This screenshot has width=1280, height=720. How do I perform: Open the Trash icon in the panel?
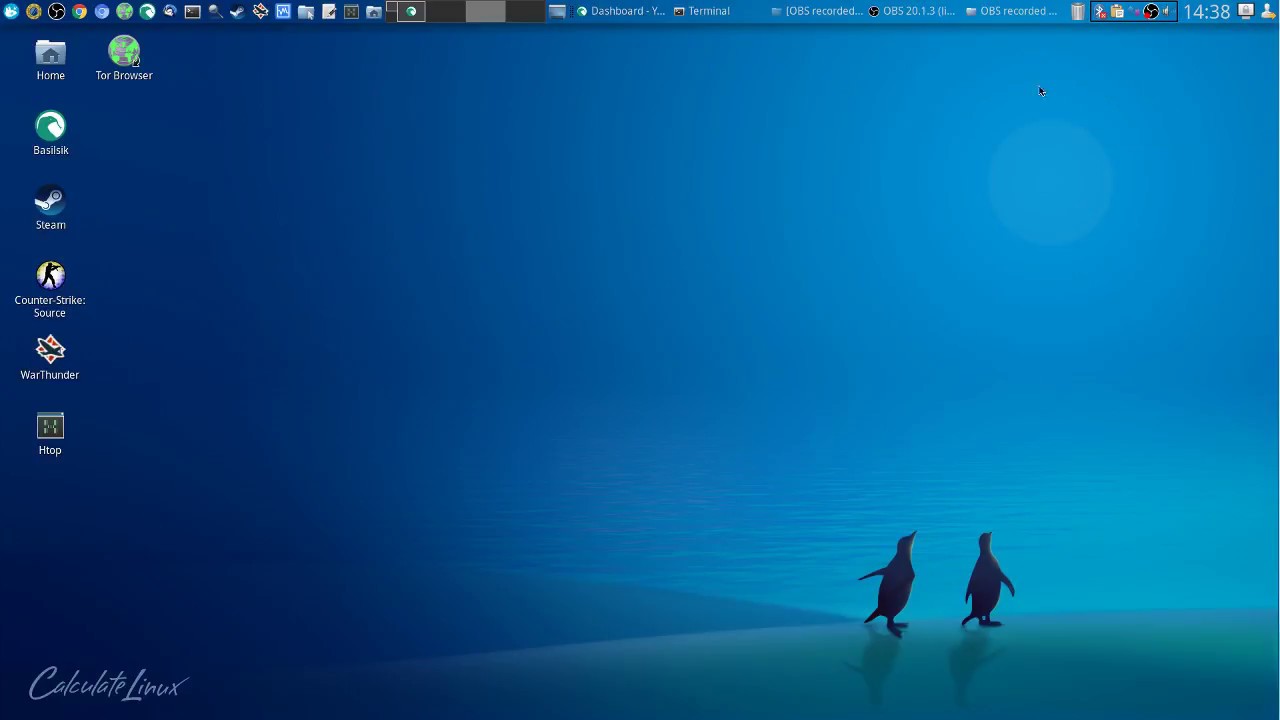coord(1077,11)
